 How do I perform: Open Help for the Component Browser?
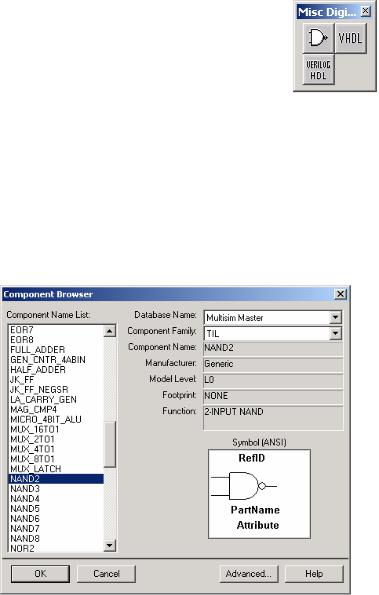pyautogui.click(x=314, y=573)
